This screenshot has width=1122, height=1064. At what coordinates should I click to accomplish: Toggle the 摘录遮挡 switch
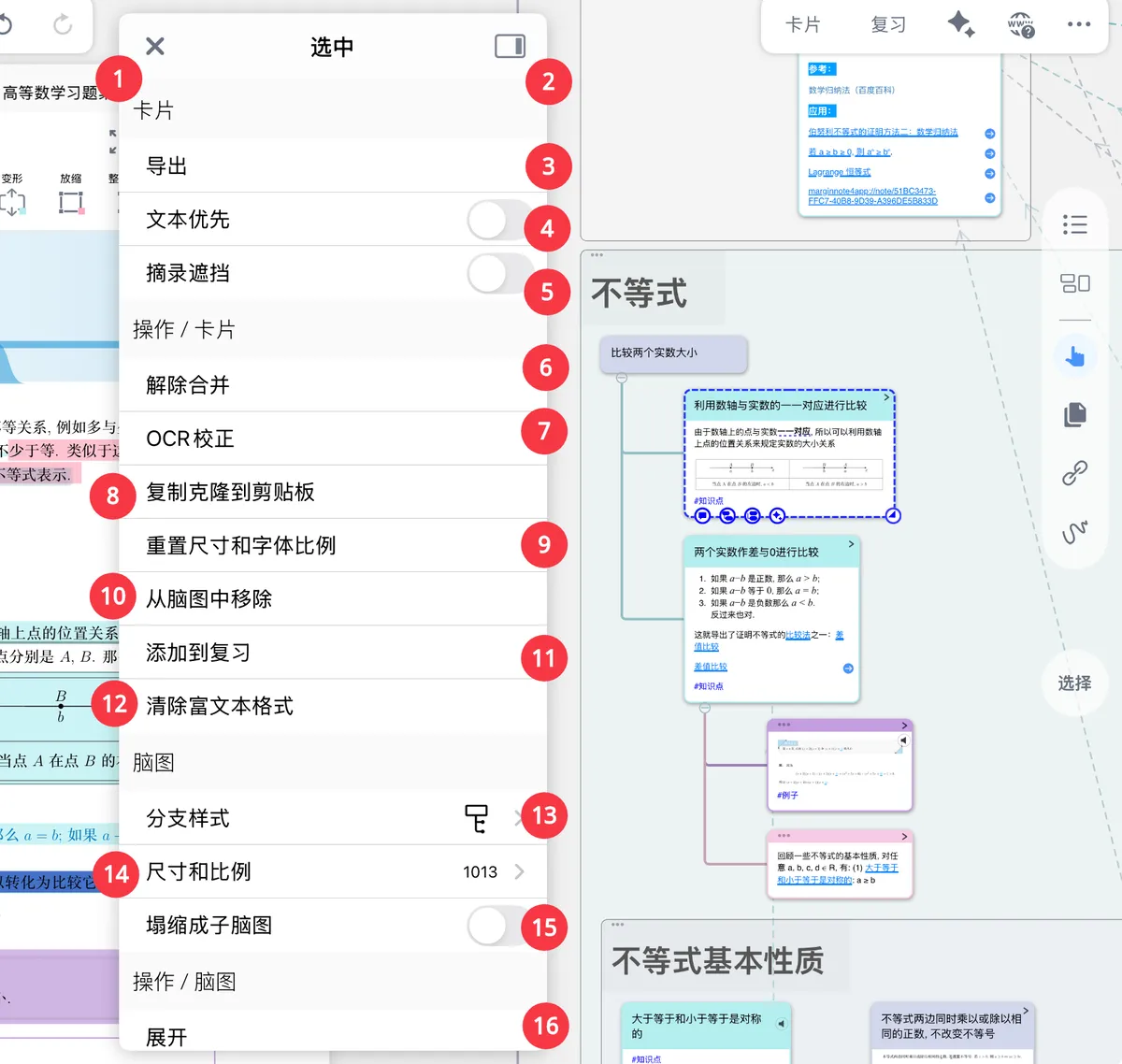pyautogui.click(x=497, y=274)
